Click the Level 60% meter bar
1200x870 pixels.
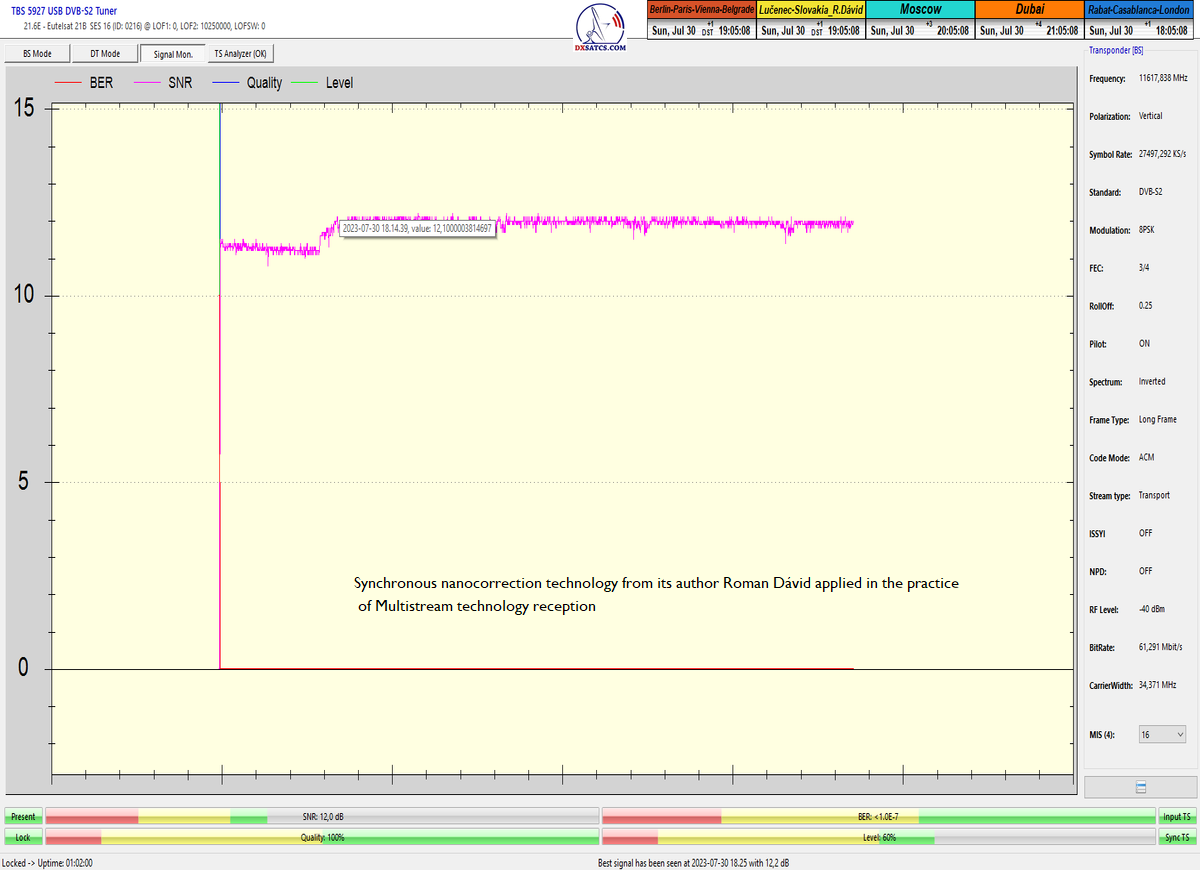(879, 837)
